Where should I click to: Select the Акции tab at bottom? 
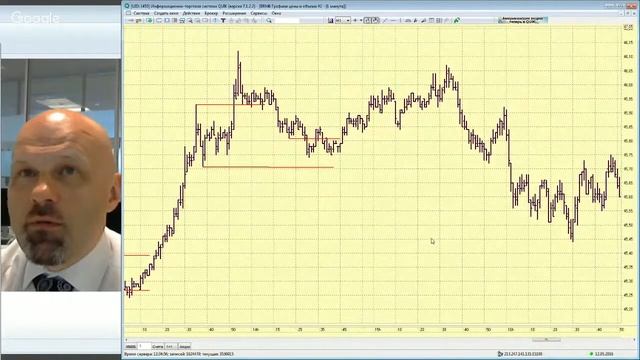(x=184, y=347)
